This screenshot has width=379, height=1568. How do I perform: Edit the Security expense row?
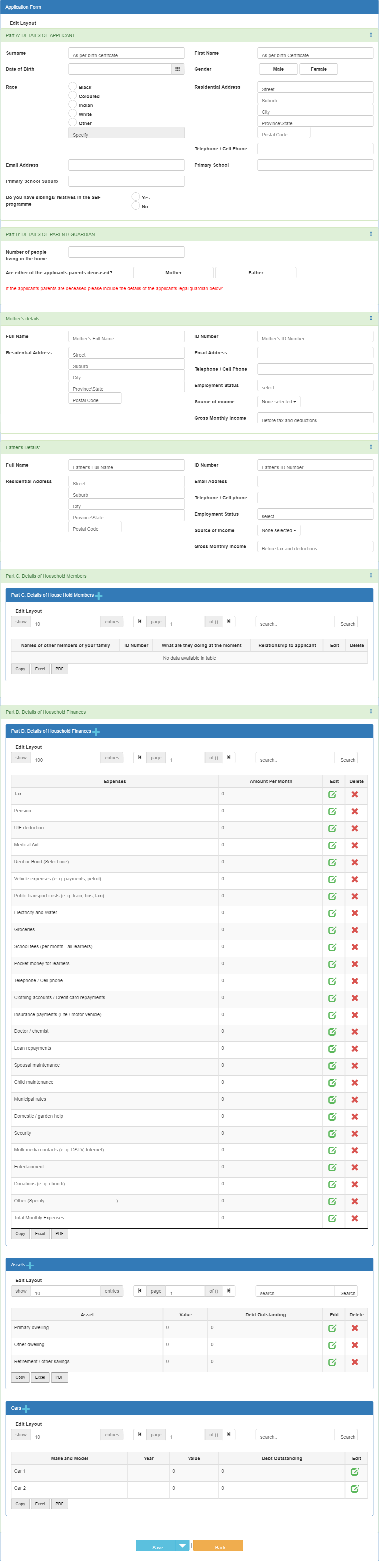click(x=333, y=1134)
